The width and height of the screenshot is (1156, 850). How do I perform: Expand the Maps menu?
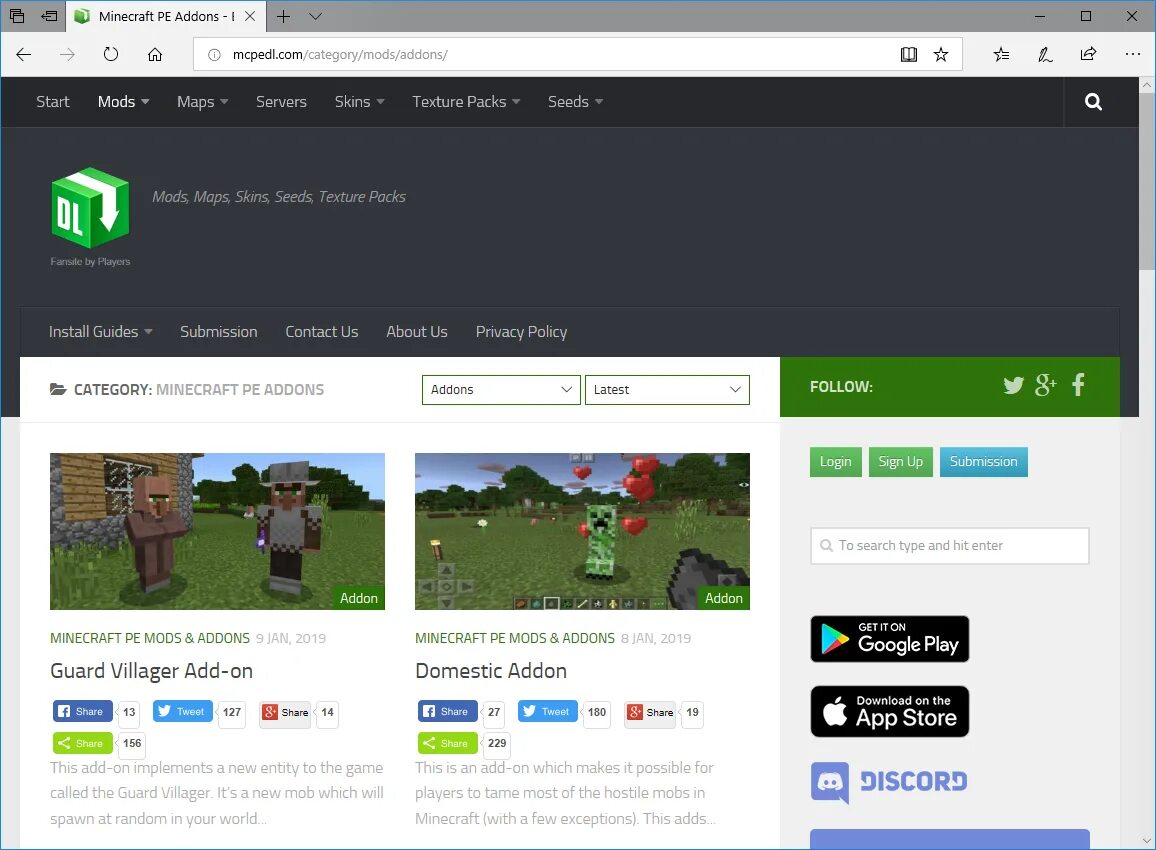(202, 102)
